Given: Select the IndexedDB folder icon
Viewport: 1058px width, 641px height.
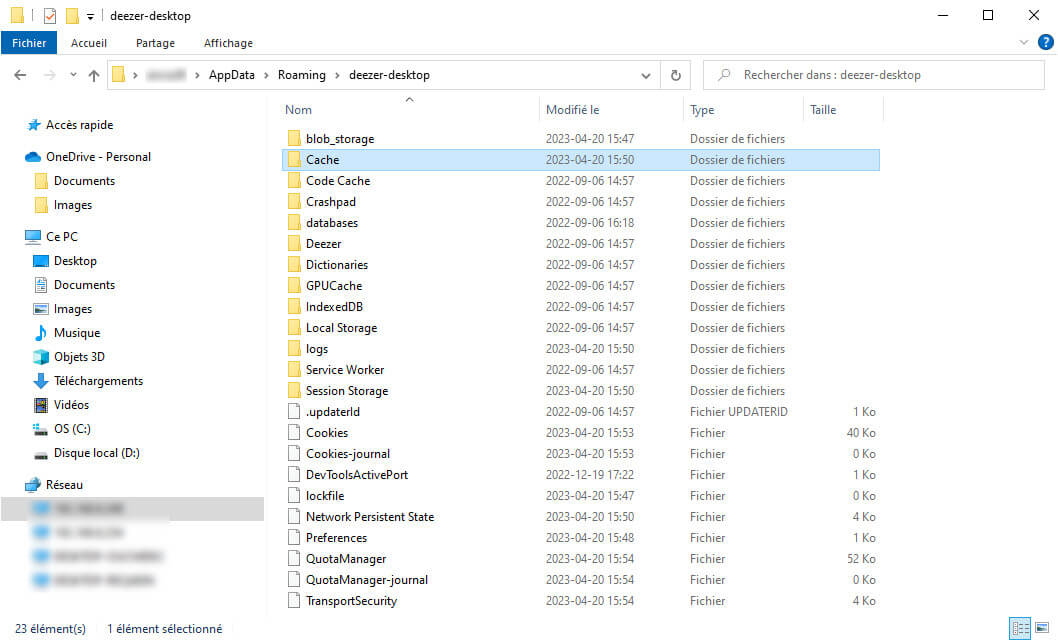Looking at the screenshot, I should coord(294,306).
